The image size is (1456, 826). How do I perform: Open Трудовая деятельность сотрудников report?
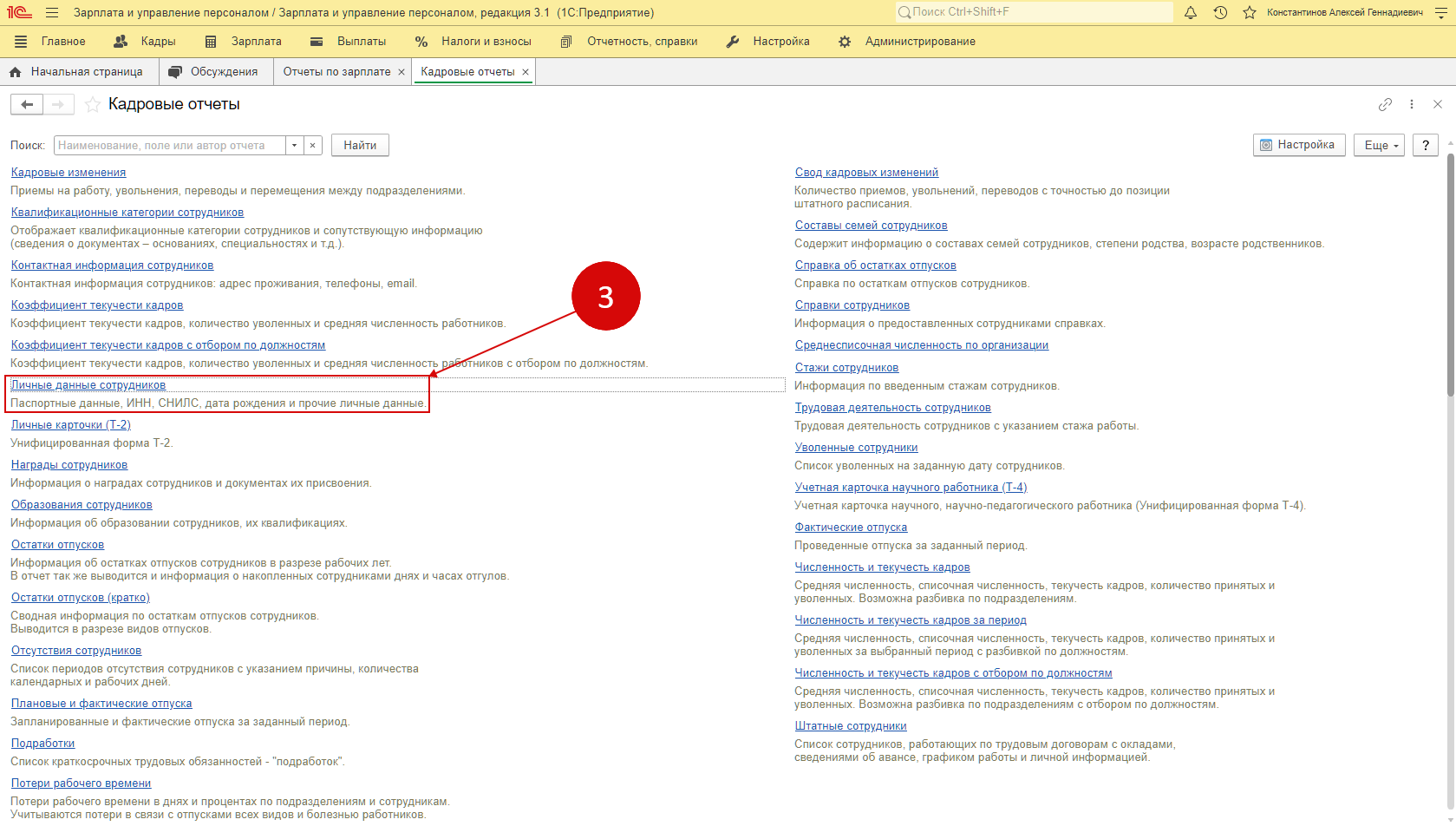click(x=893, y=408)
